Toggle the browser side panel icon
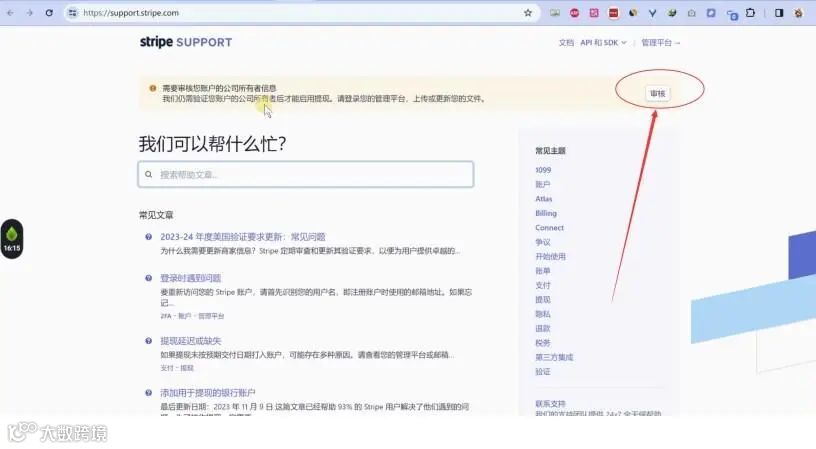This screenshot has width=816, height=449. pos(779,13)
